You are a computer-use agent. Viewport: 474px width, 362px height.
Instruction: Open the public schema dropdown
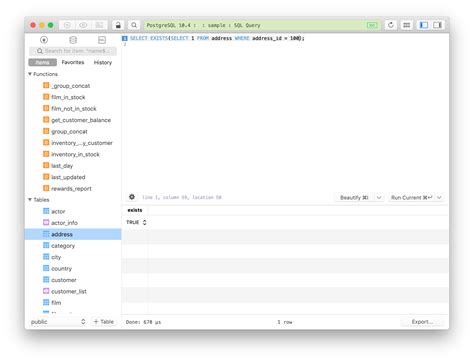(58, 322)
